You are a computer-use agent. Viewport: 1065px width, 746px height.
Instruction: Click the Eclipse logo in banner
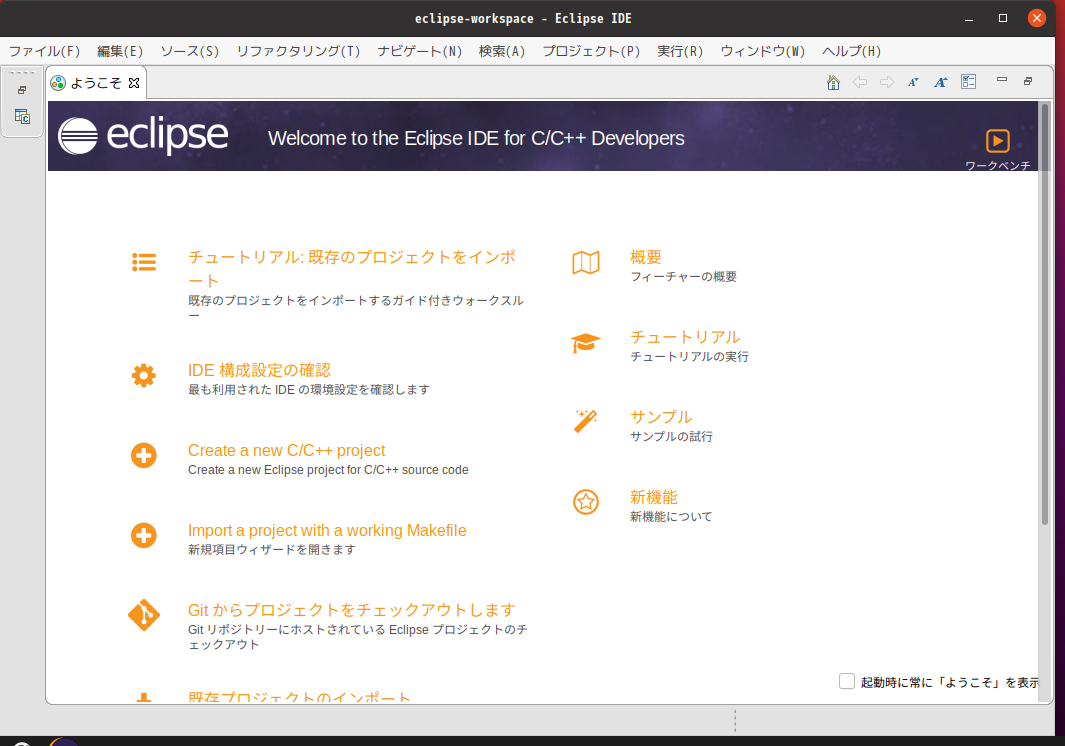point(143,136)
